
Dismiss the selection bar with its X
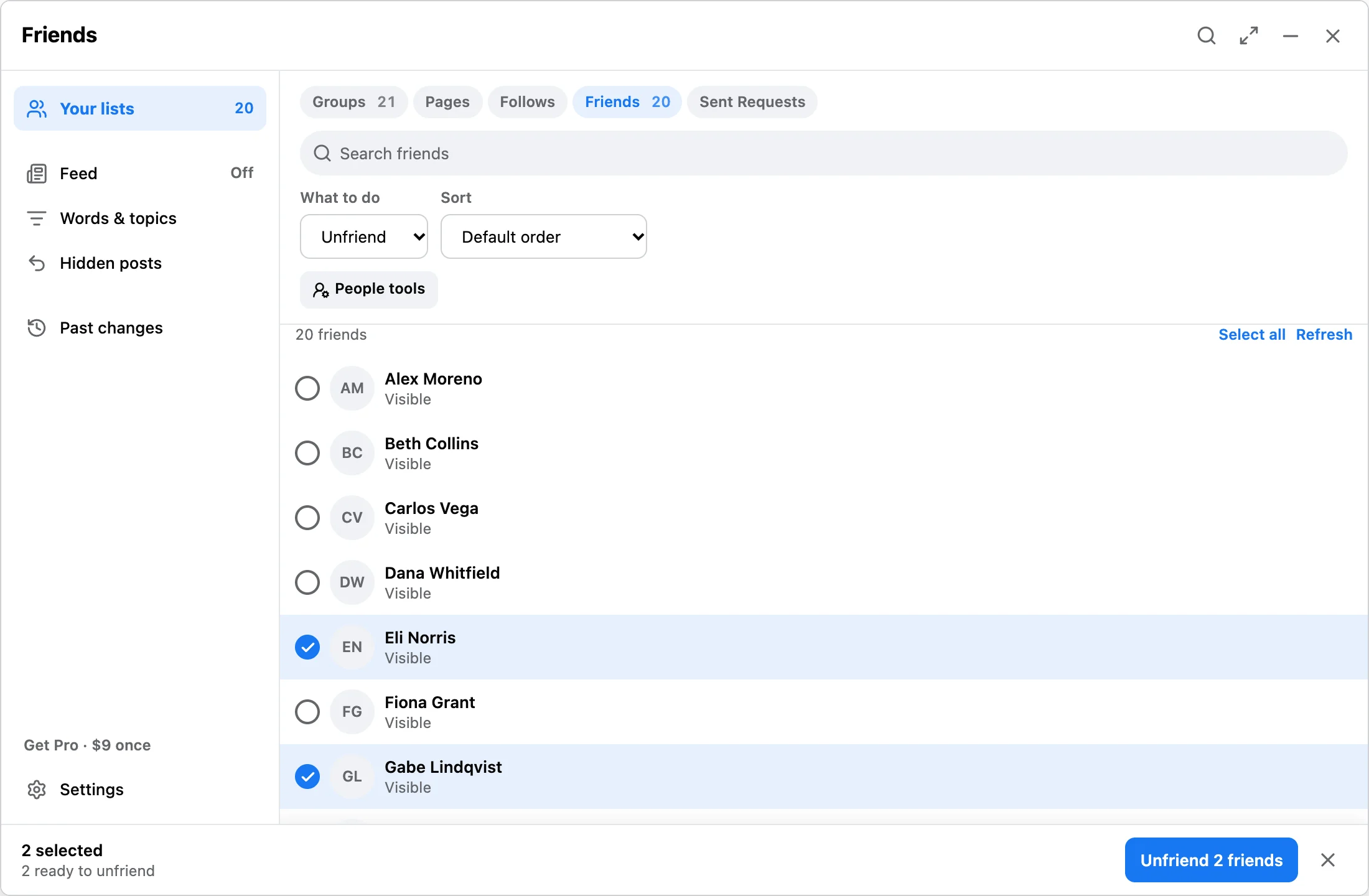click(1328, 860)
